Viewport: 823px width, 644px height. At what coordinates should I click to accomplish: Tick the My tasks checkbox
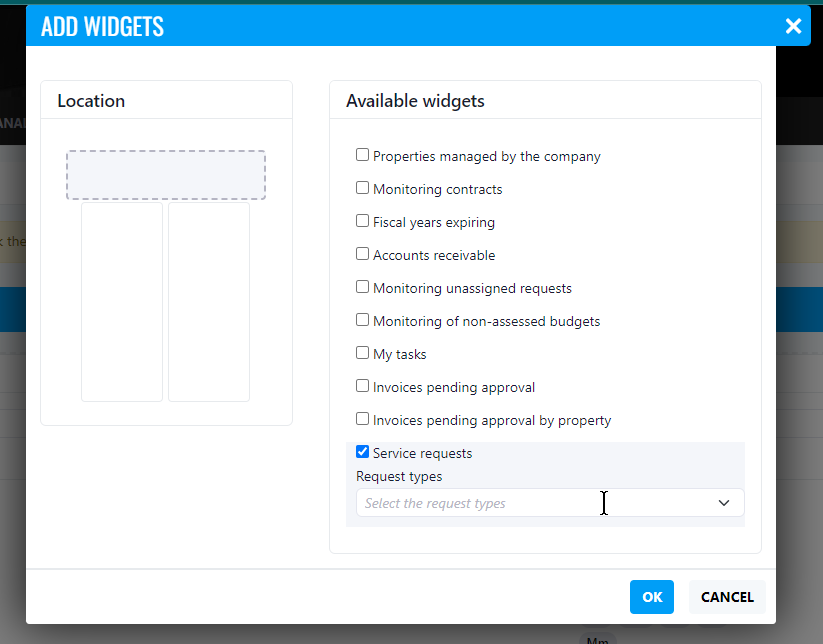(362, 353)
